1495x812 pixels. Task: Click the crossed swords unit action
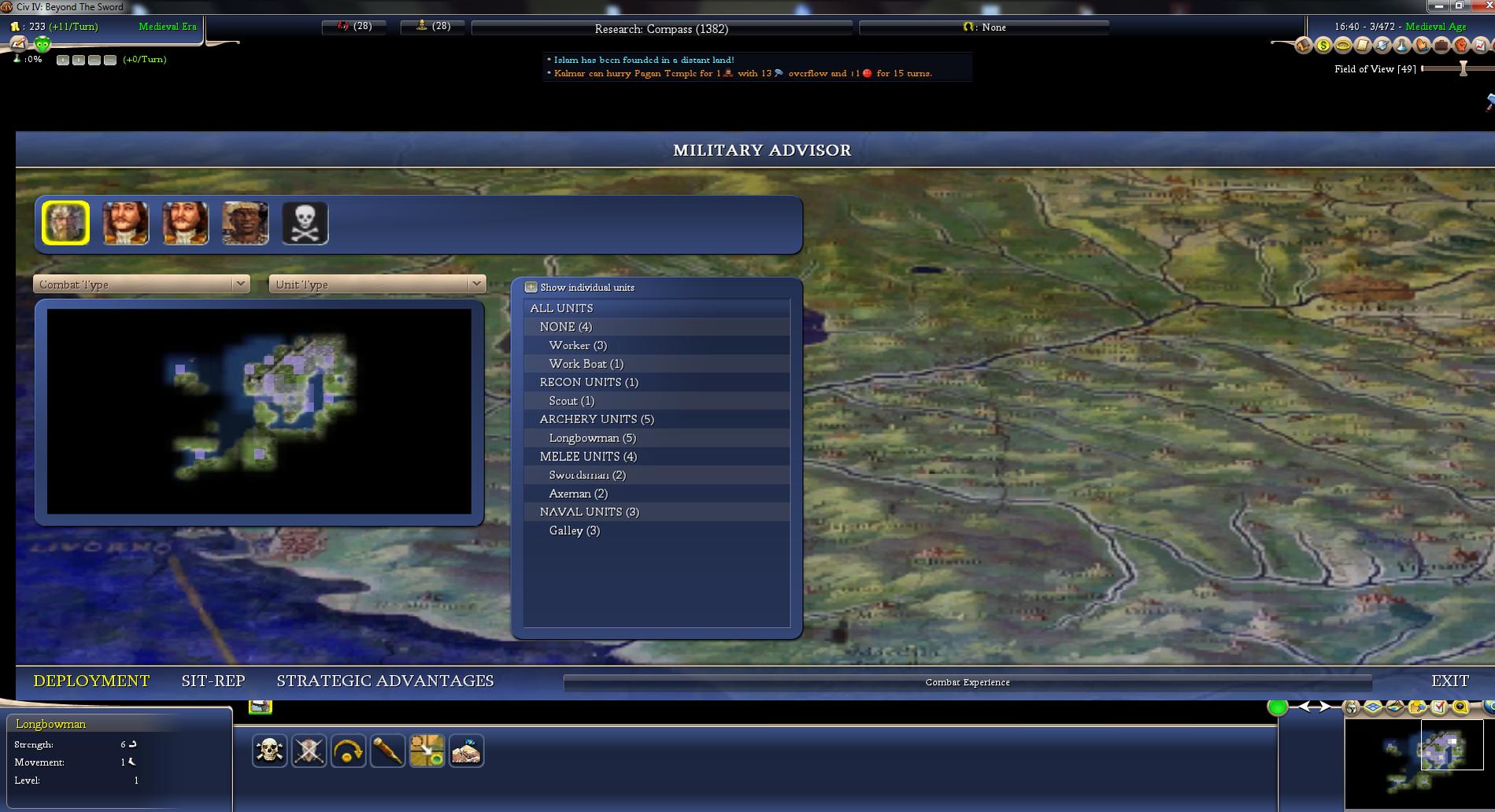[309, 751]
